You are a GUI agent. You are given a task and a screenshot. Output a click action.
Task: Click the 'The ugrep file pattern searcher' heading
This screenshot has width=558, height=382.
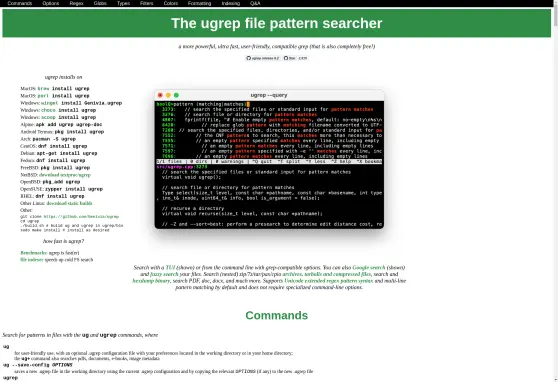point(277,23)
